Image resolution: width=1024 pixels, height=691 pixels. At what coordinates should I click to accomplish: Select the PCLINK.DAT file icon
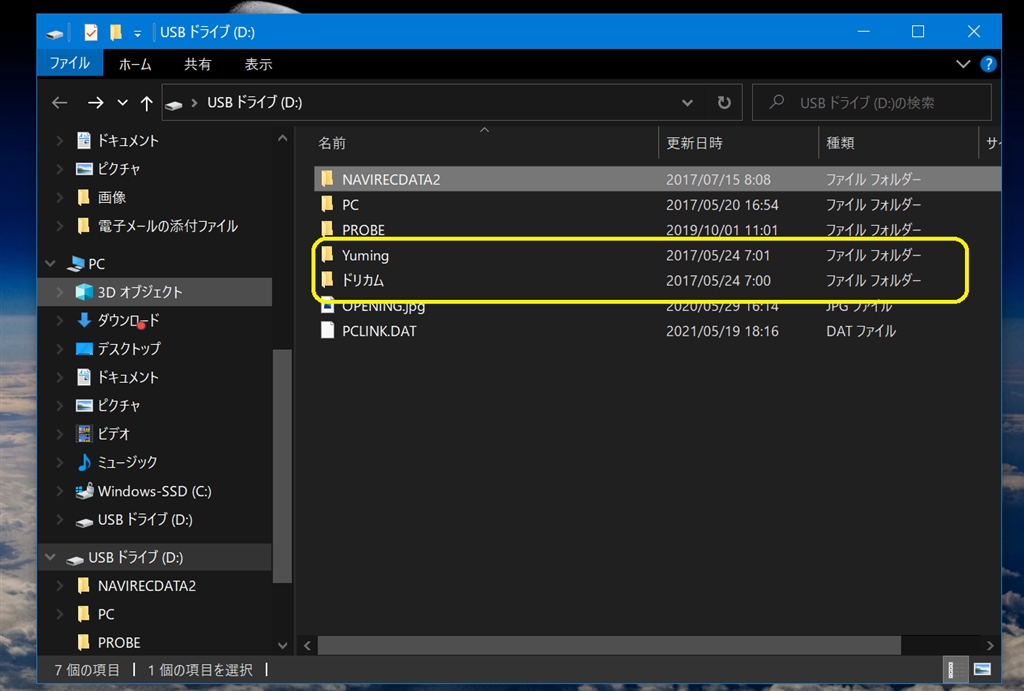coord(328,330)
